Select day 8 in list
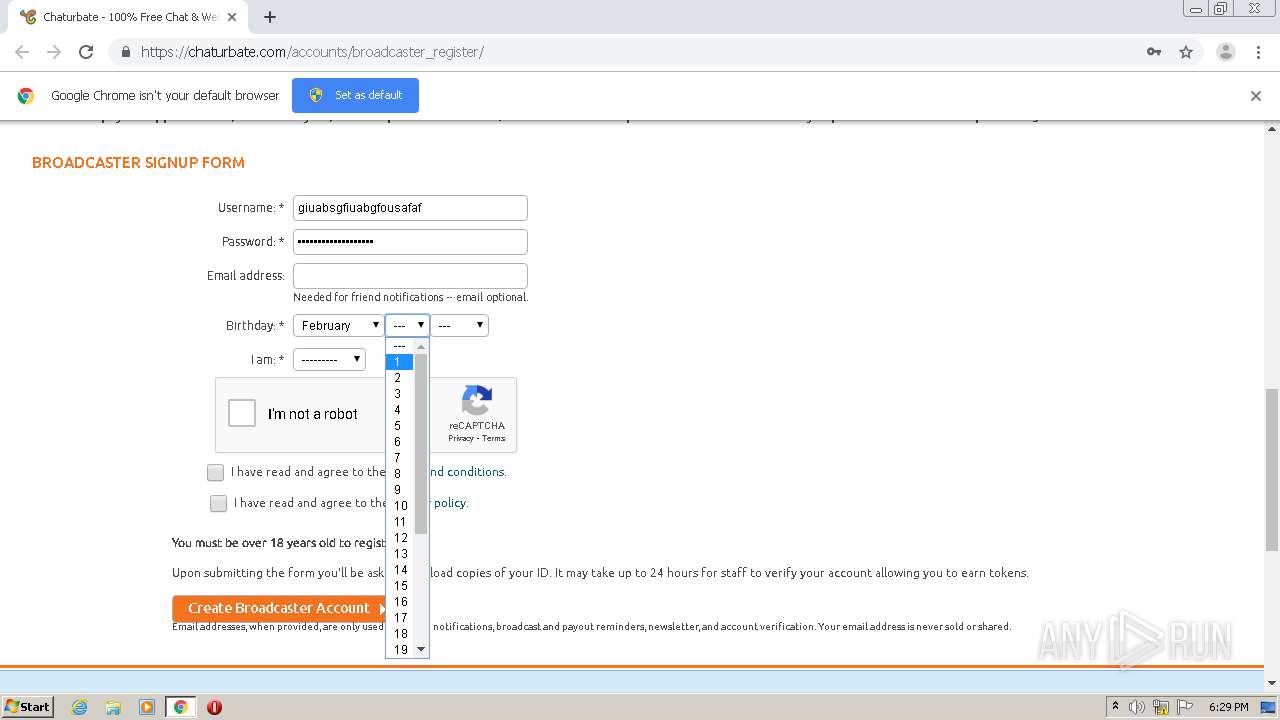The height and width of the screenshot is (720, 1280). click(x=400, y=474)
